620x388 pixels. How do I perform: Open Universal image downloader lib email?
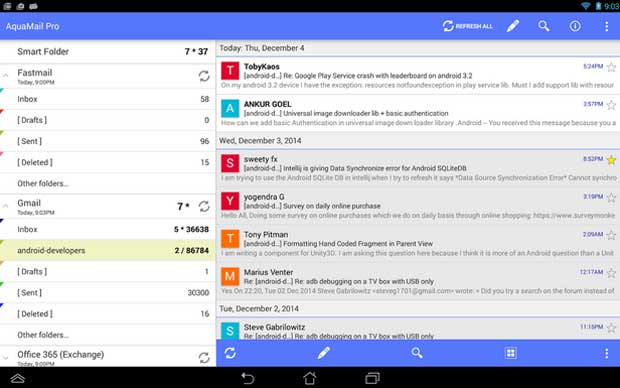[418, 113]
